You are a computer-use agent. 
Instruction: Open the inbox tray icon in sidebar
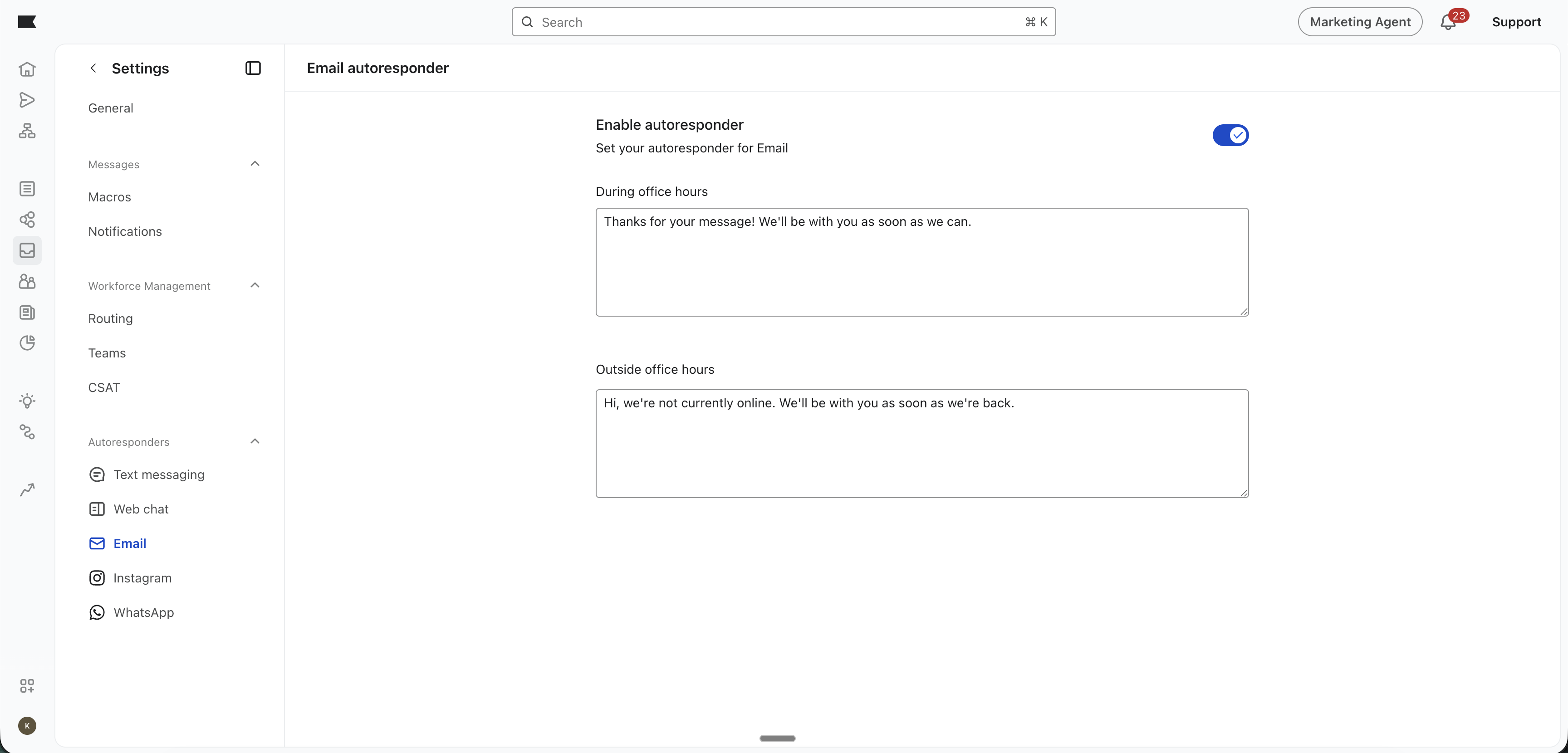pyautogui.click(x=27, y=250)
